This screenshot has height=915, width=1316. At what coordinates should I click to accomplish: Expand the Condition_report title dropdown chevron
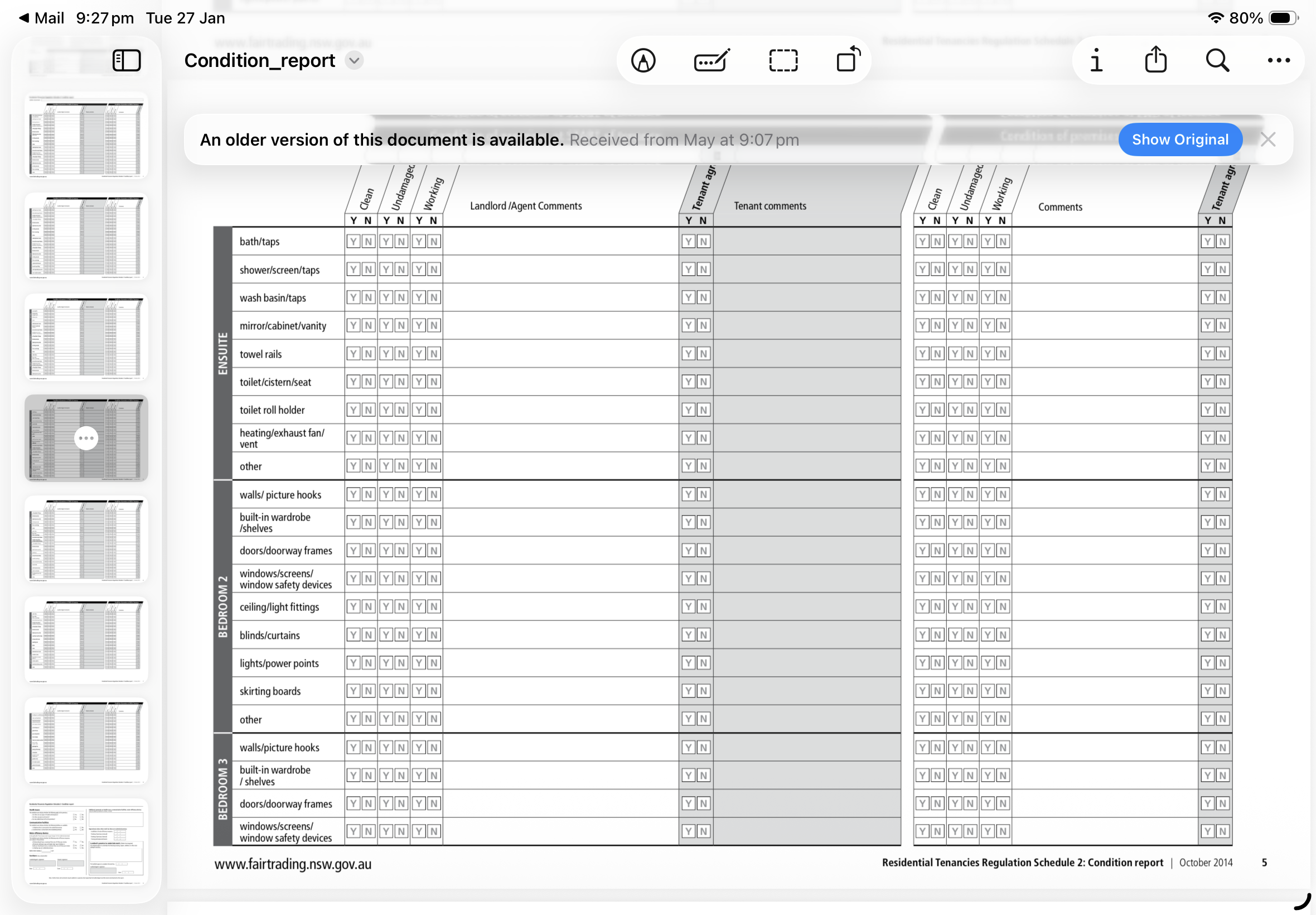point(355,61)
